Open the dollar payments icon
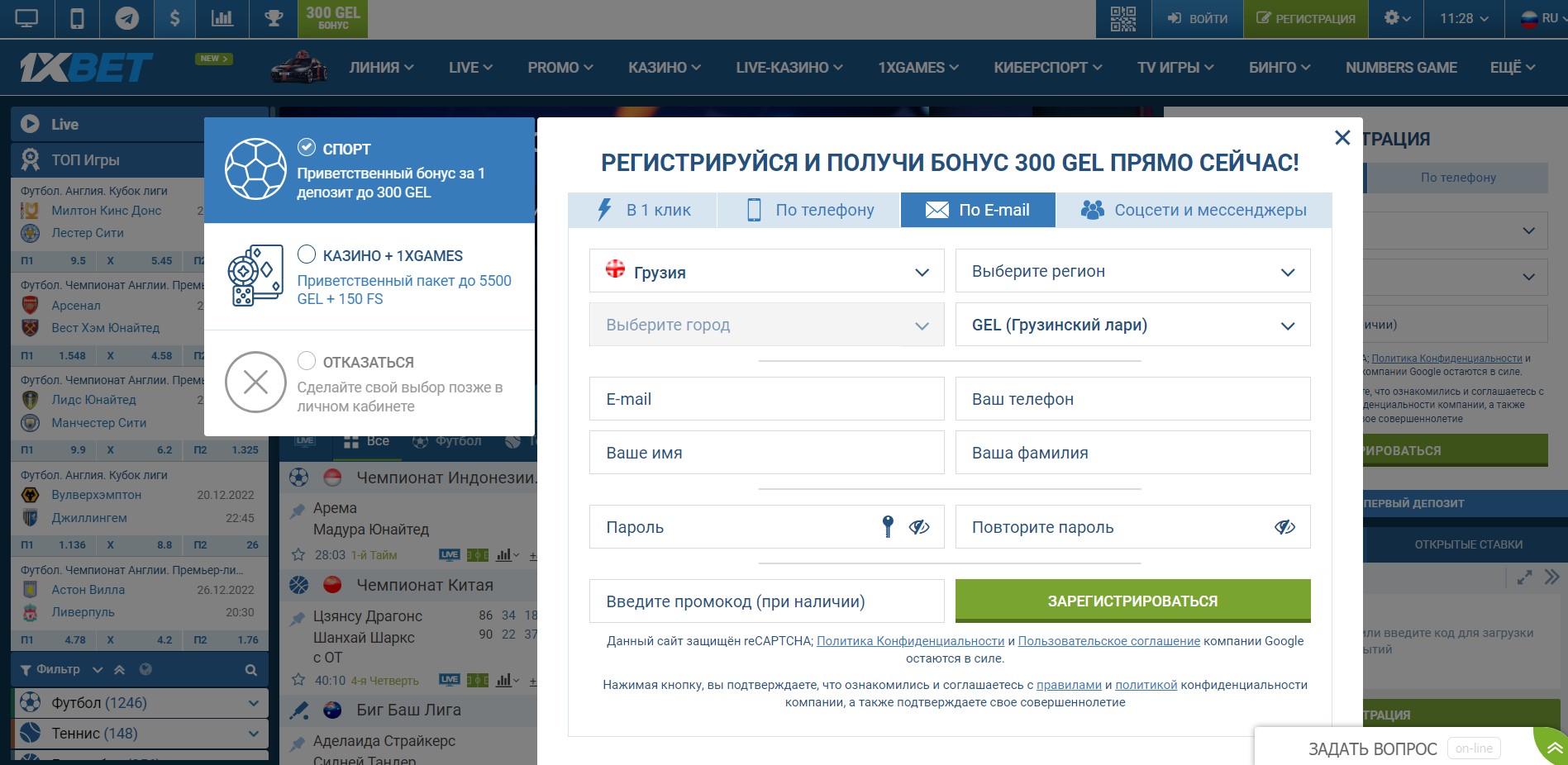This screenshot has width=1568, height=765. click(x=174, y=18)
